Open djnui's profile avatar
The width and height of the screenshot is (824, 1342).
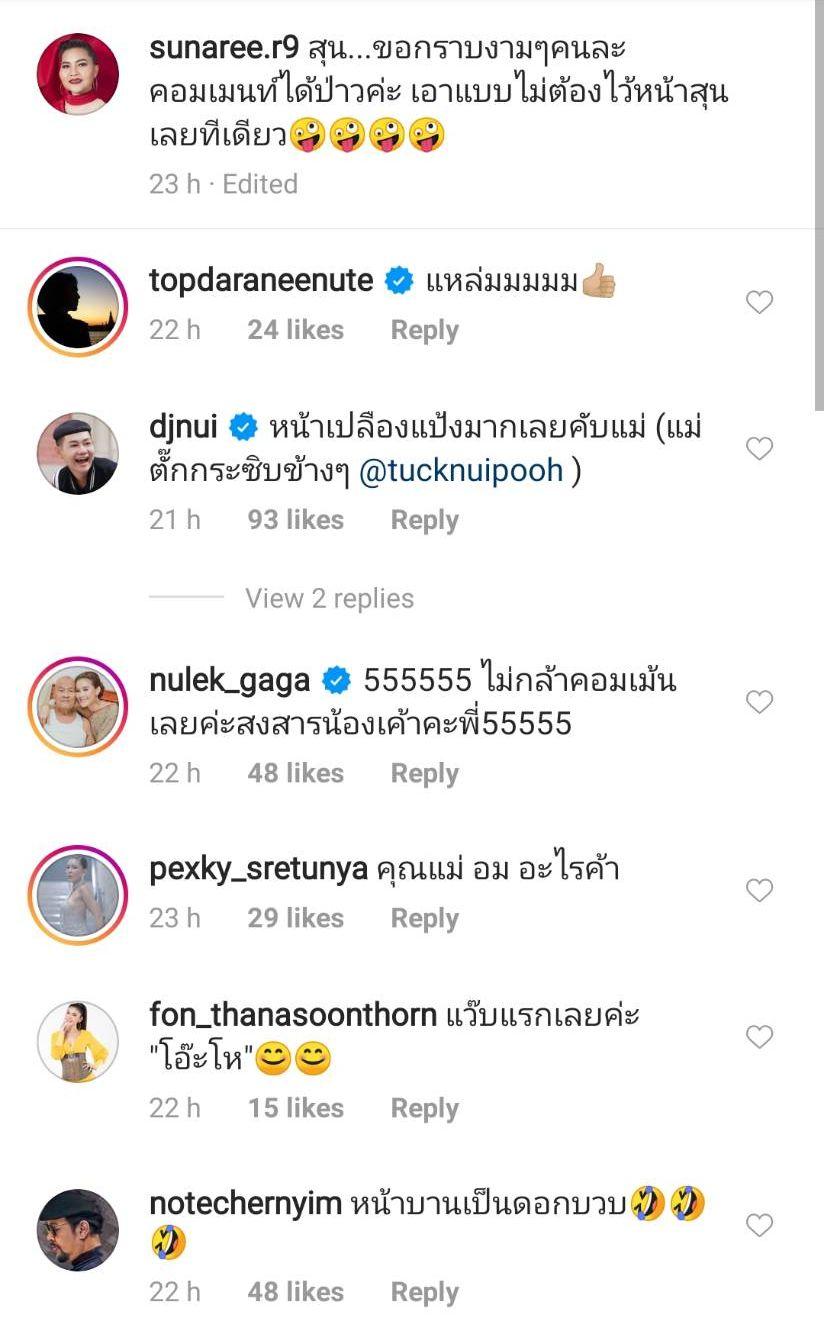point(78,453)
